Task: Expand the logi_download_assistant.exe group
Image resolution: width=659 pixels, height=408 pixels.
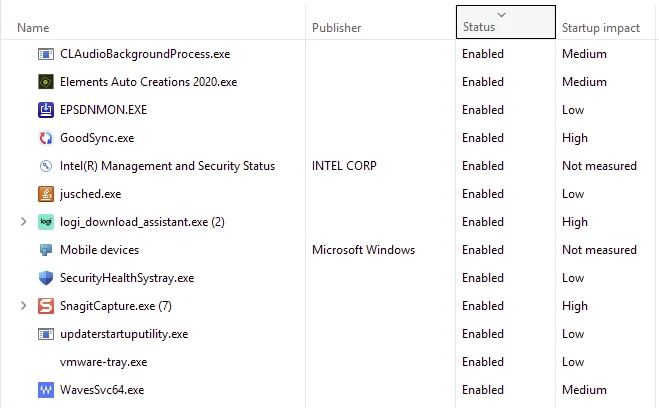Action: coord(24,221)
